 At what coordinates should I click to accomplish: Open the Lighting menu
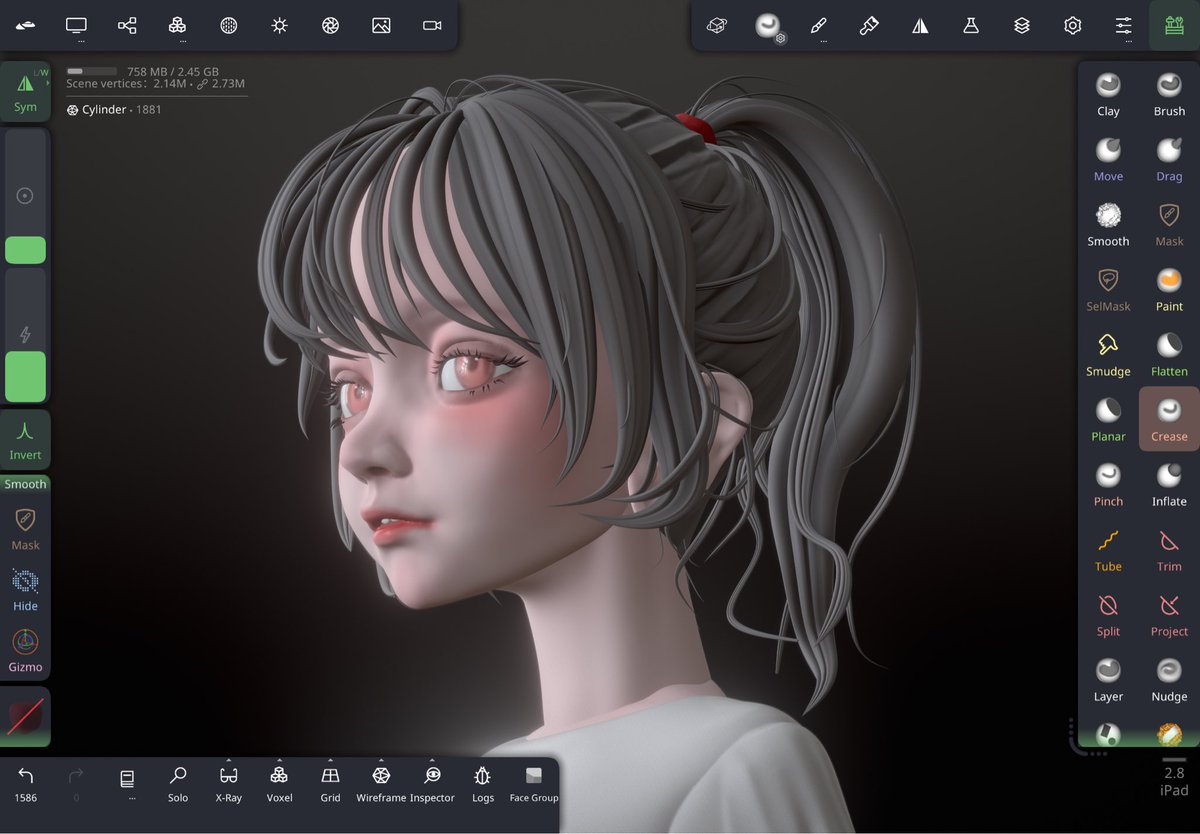coord(279,25)
